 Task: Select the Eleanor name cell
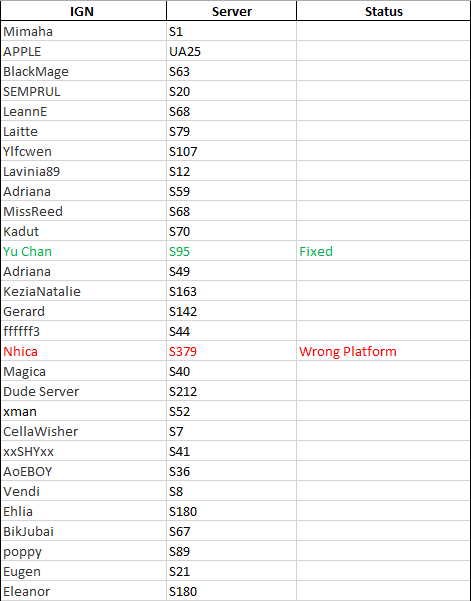coord(84,591)
